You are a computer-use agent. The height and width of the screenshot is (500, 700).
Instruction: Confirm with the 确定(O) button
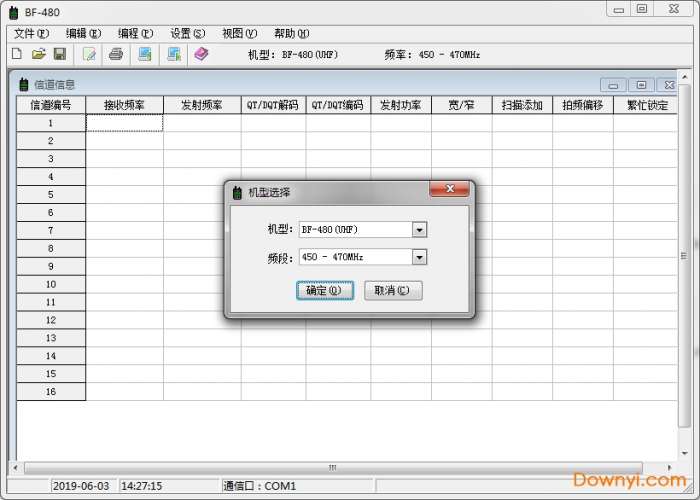[325, 291]
